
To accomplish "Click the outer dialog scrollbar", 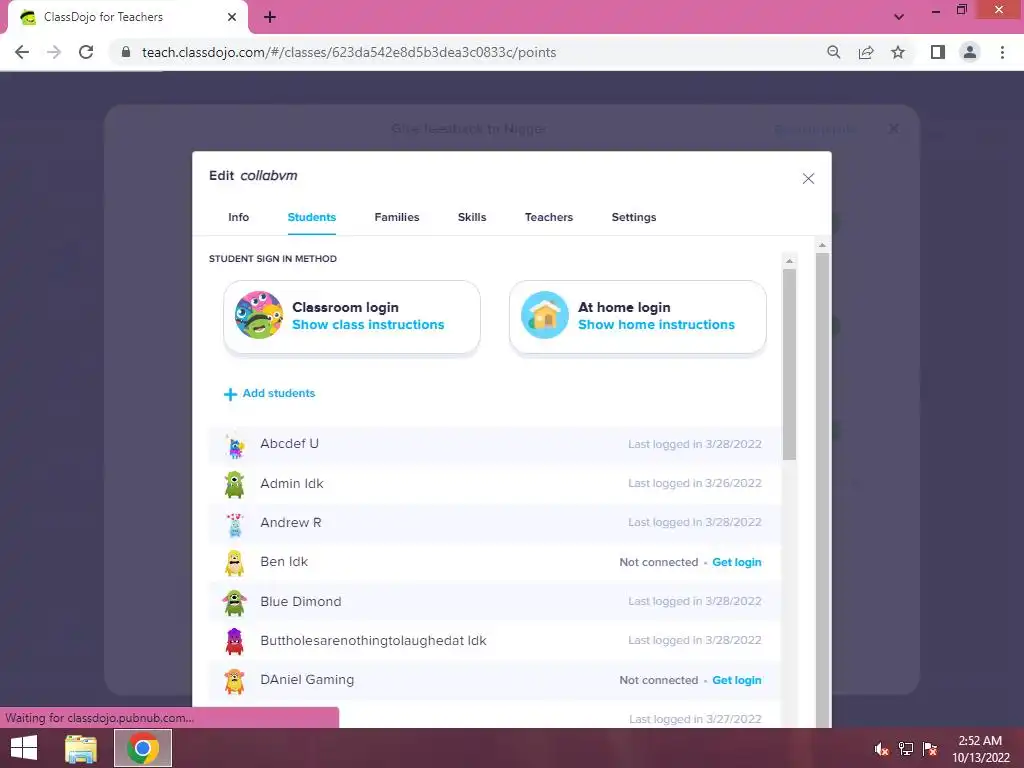I will (822, 490).
